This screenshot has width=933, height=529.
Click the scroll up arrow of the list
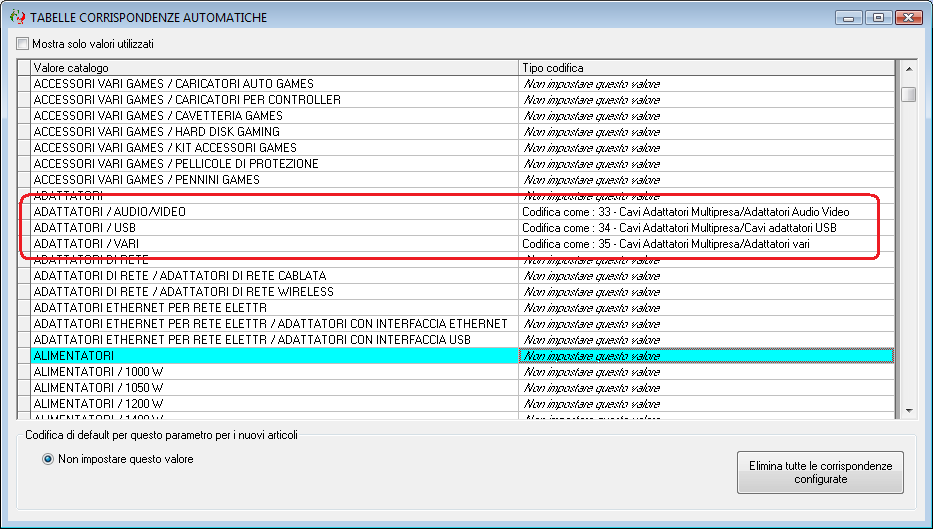(909, 69)
